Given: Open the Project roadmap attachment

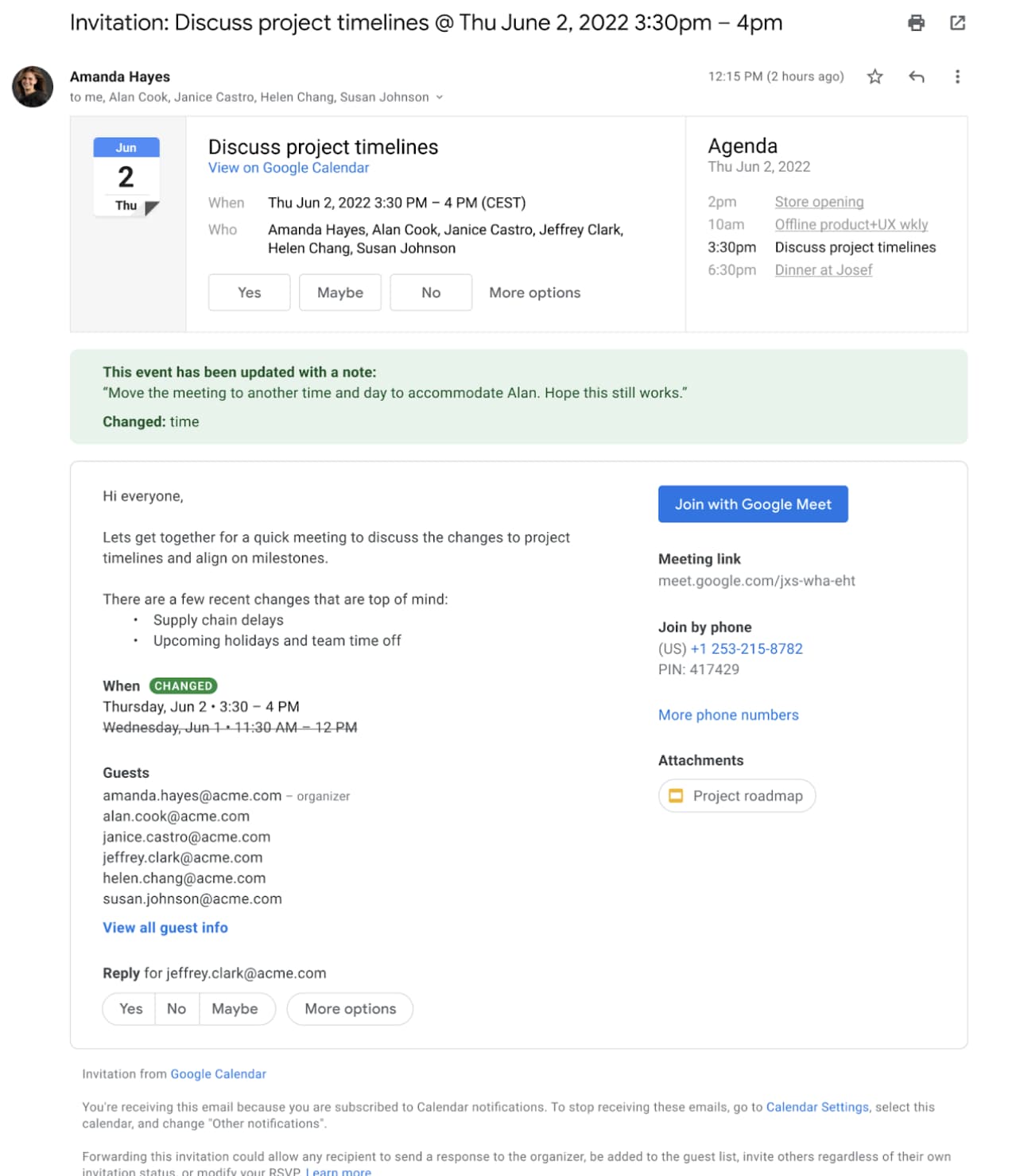Looking at the screenshot, I should [736, 795].
